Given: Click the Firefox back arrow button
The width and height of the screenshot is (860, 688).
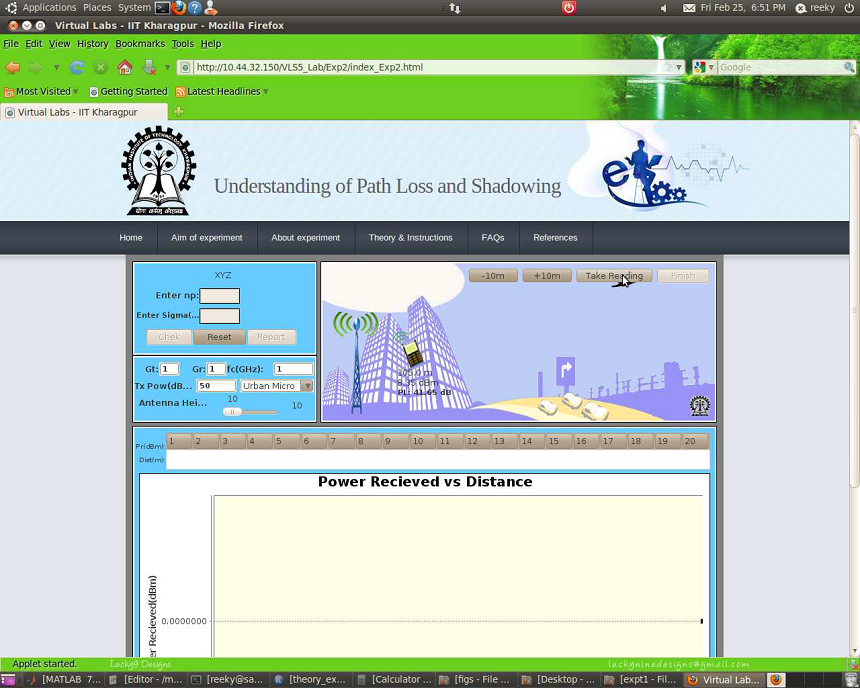Looking at the screenshot, I should pos(13,67).
